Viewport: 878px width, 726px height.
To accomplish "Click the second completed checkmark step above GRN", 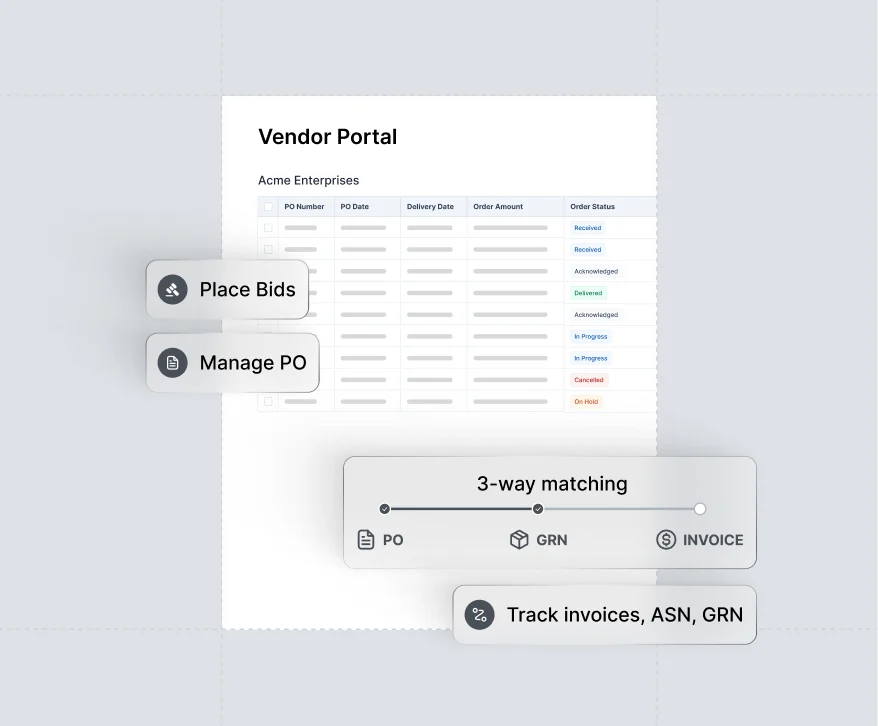I will coord(538,509).
